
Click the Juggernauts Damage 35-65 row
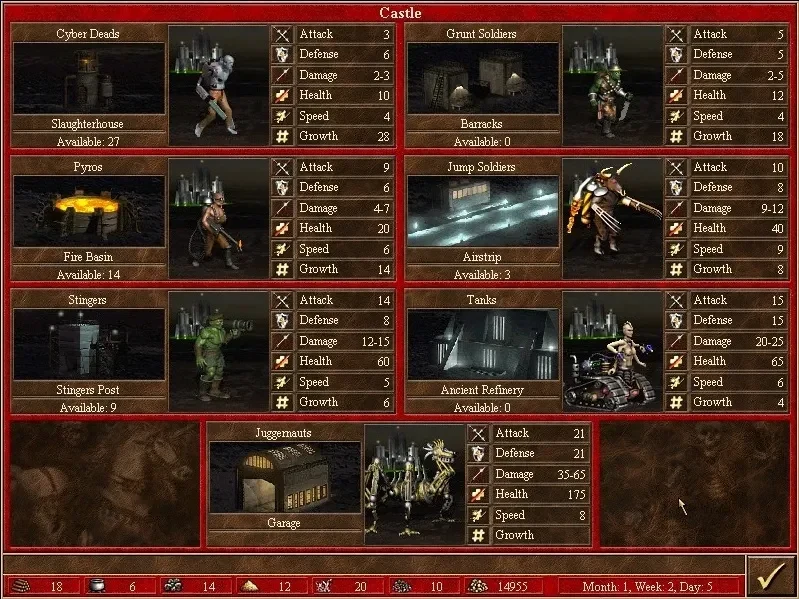pos(540,474)
